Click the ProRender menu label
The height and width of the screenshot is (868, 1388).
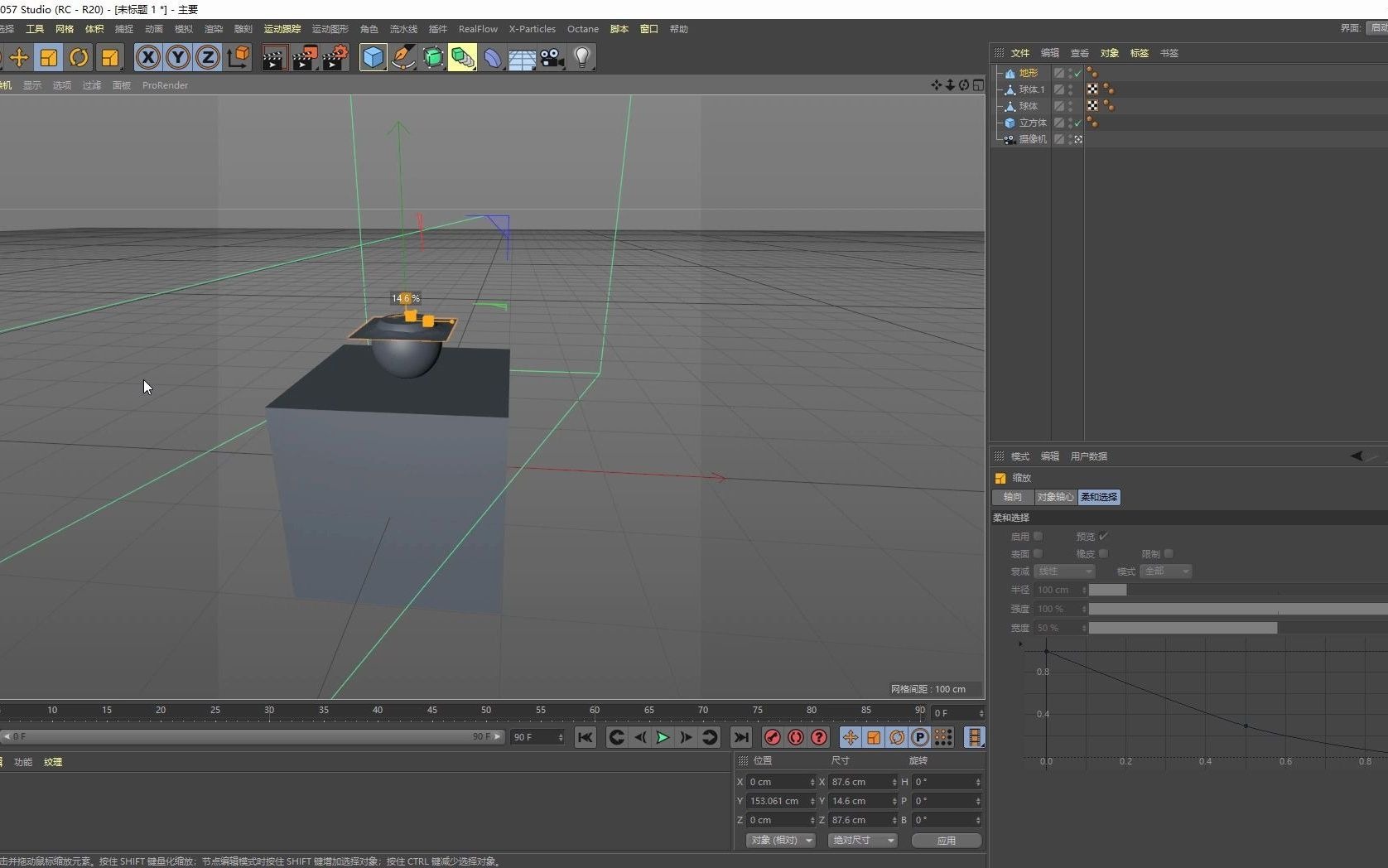165,85
